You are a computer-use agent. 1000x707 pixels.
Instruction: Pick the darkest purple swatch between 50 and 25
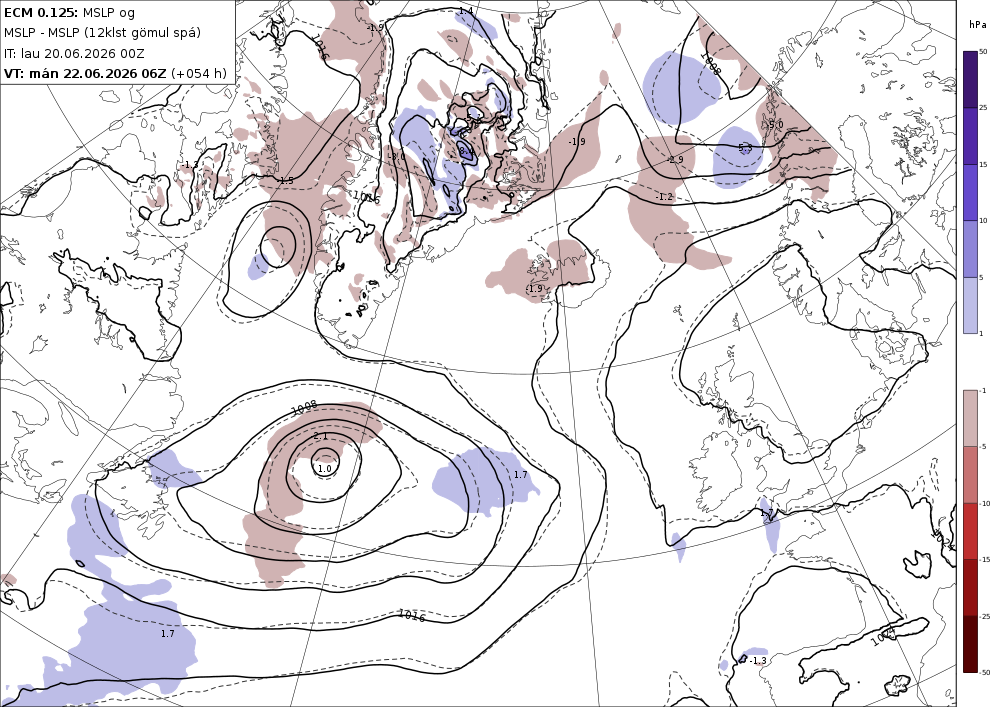(970, 79)
